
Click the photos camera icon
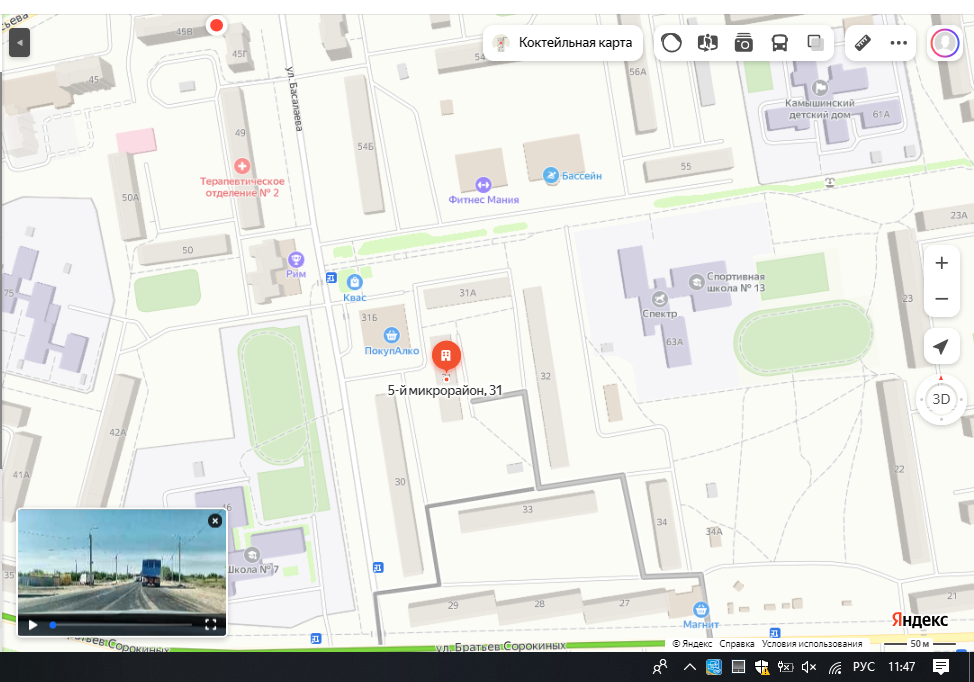(x=743, y=43)
